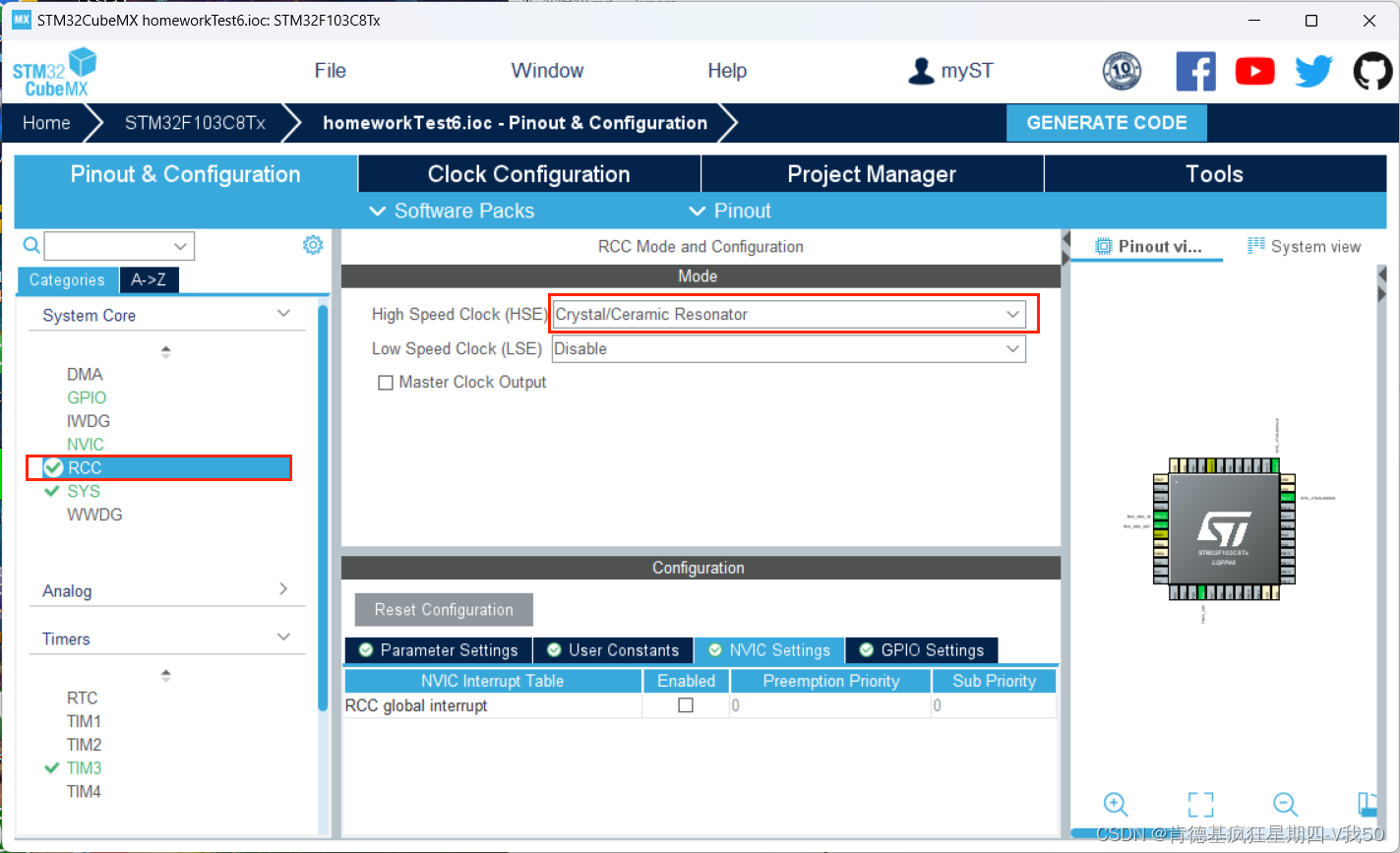The height and width of the screenshot is (853, 1400).
Task: Click the STM32CubeMX logo
Action: click(x=55, y=72)
